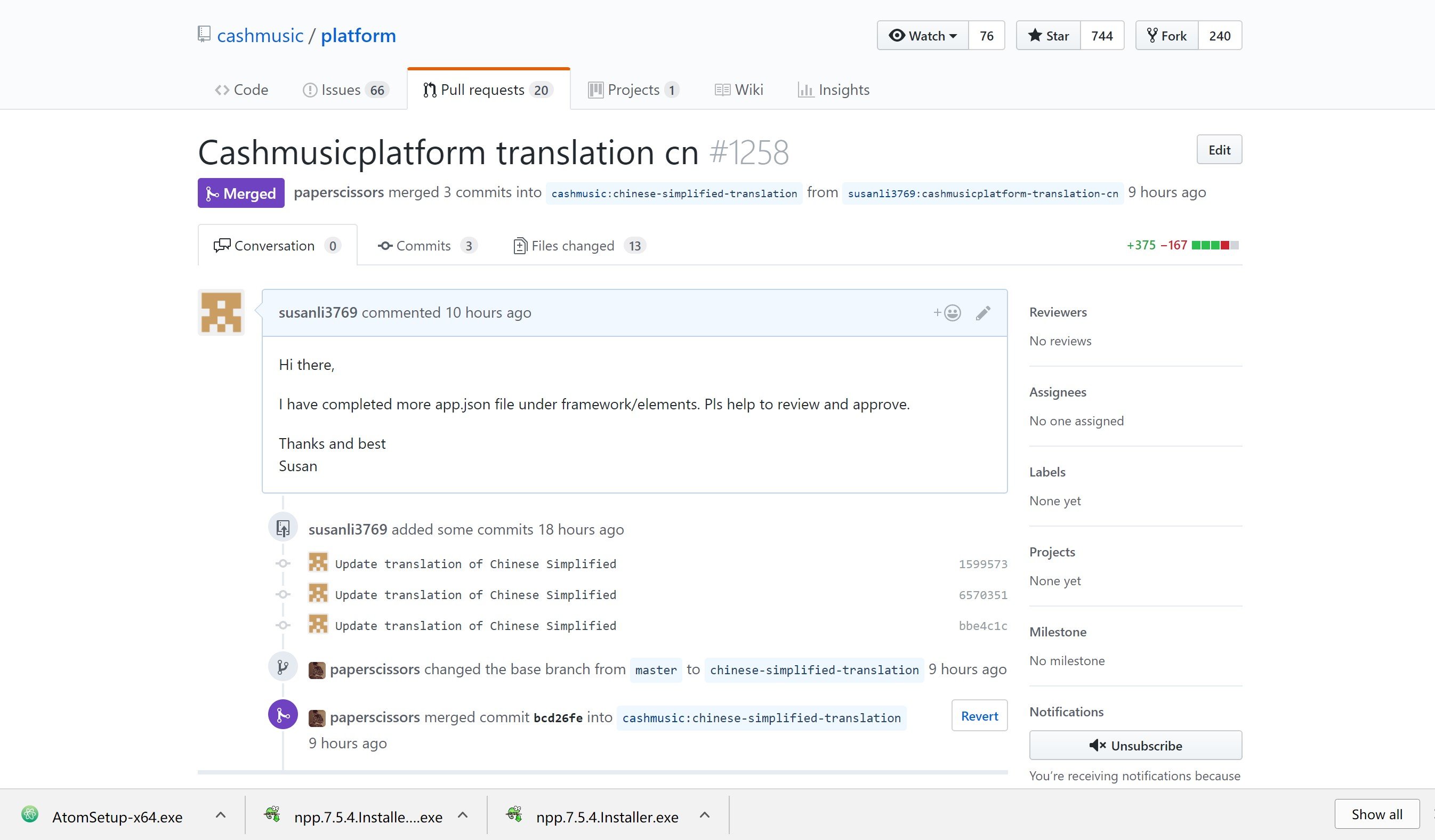Open commit hash 1599573

[983, 564]
